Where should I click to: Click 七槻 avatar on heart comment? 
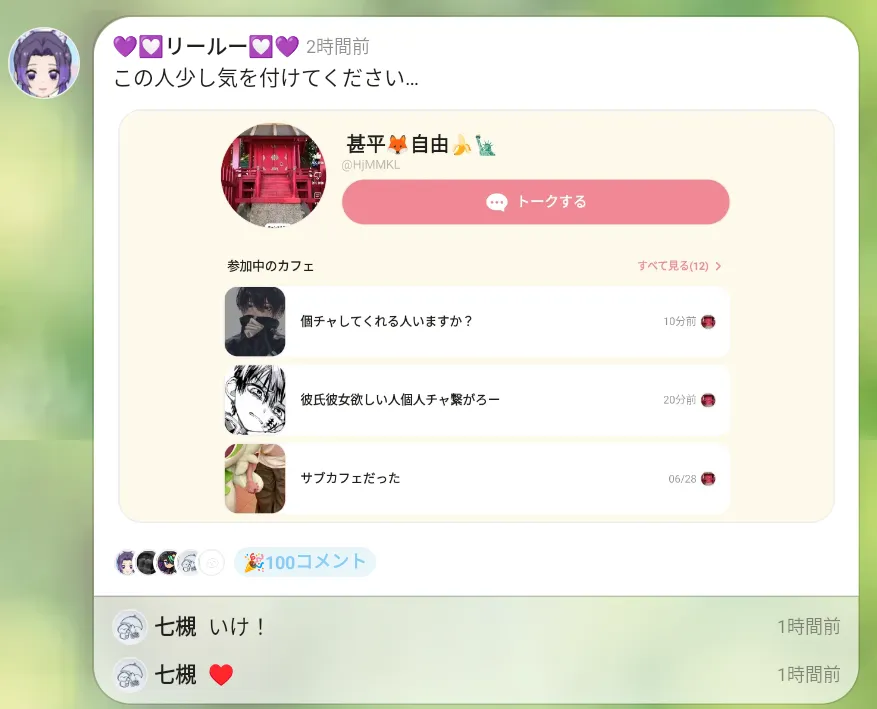coord(130,675)
